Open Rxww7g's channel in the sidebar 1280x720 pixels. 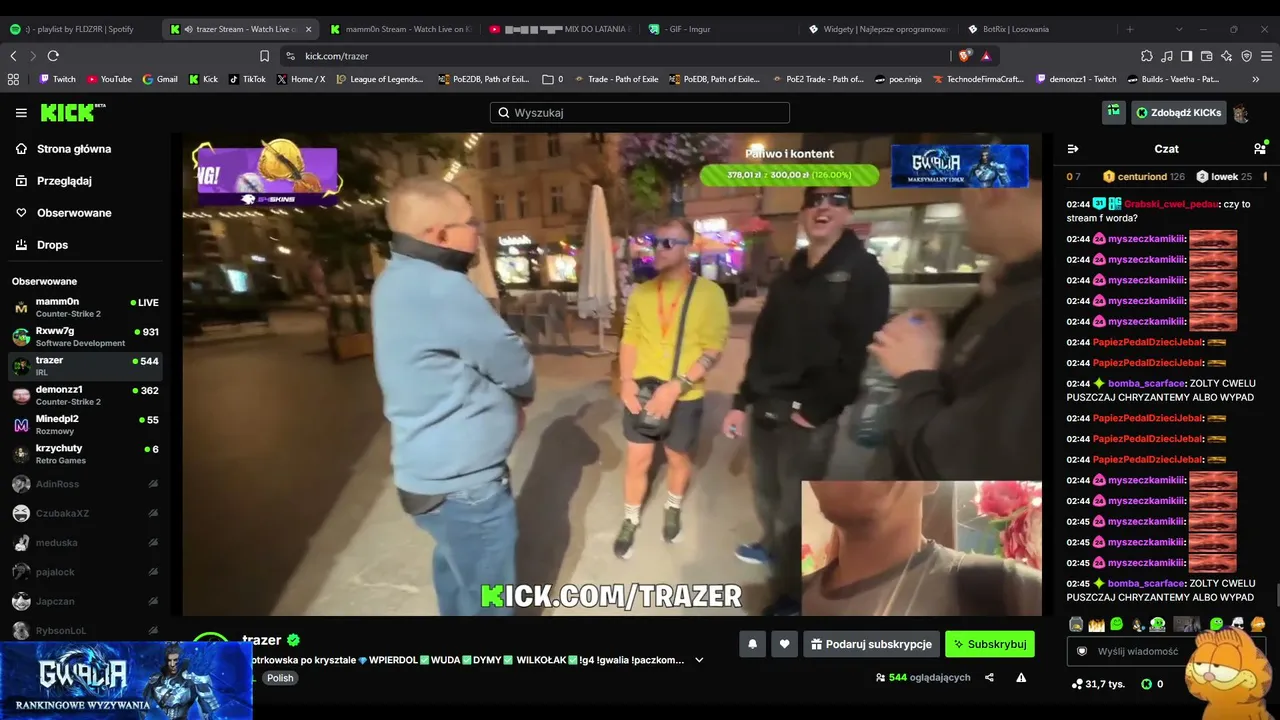85,337
